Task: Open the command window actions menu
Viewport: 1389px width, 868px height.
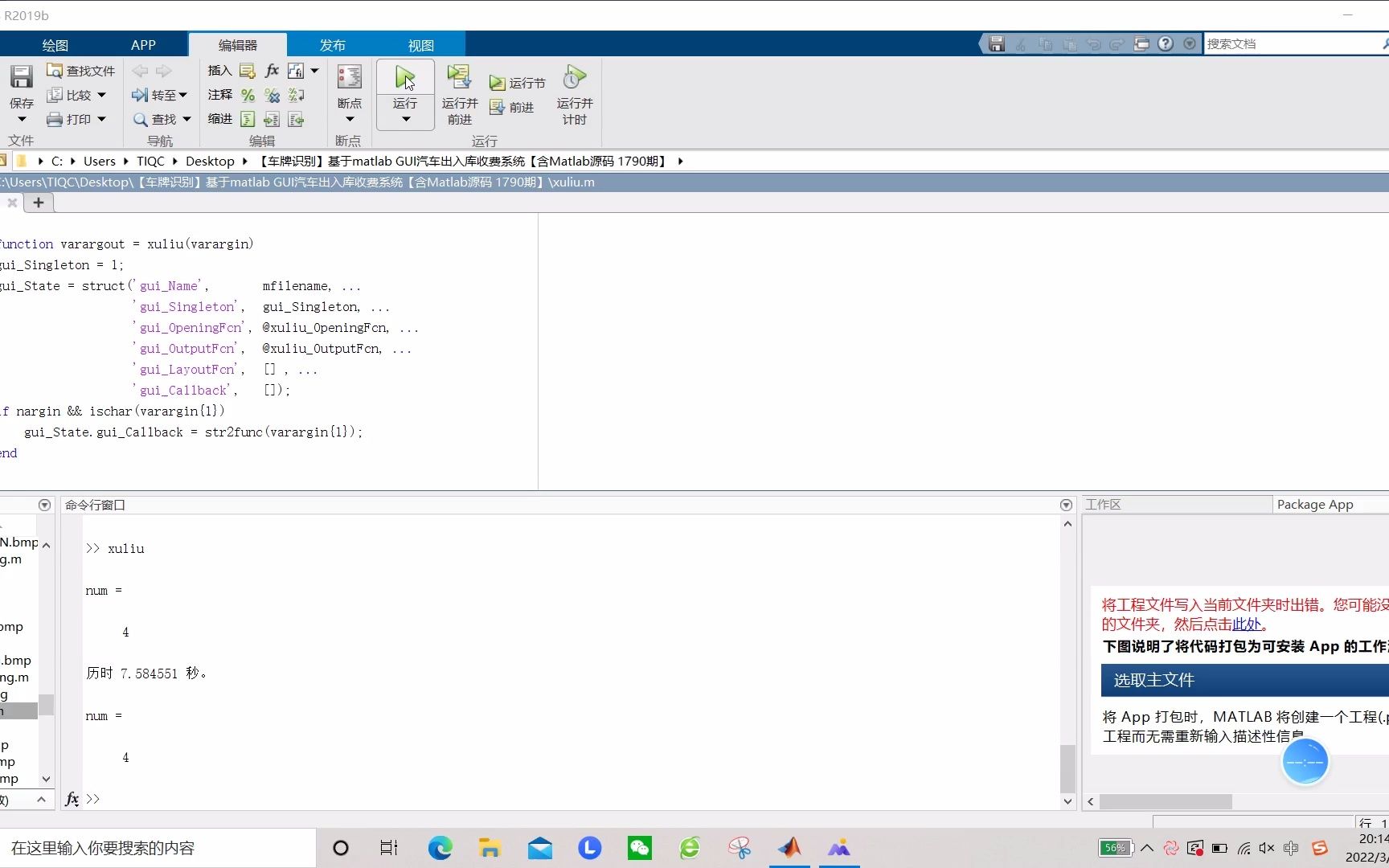Action: point(1066,506)
